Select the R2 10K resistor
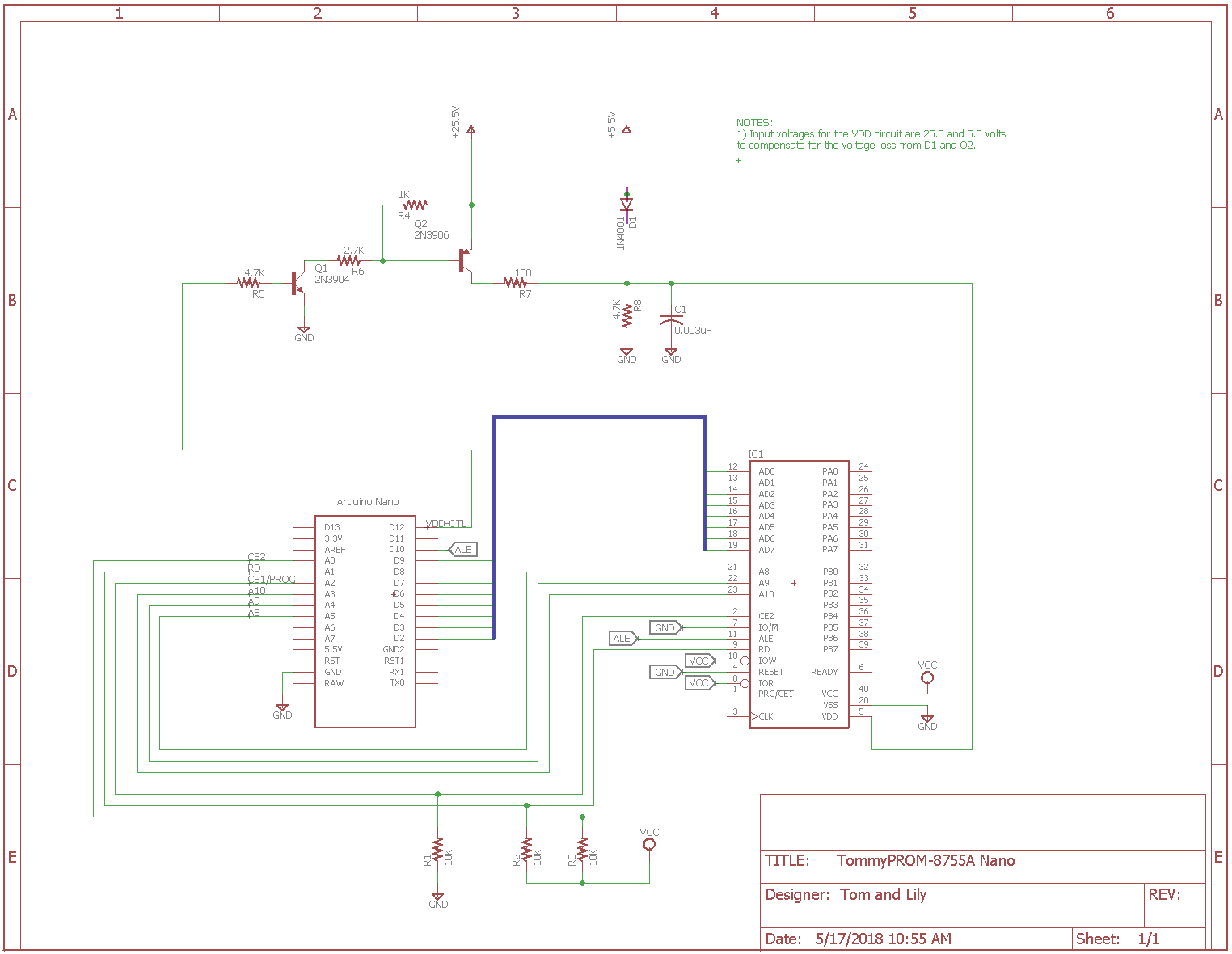The width and height of the screenshot is (1232, 954). (x=526, y=851)
